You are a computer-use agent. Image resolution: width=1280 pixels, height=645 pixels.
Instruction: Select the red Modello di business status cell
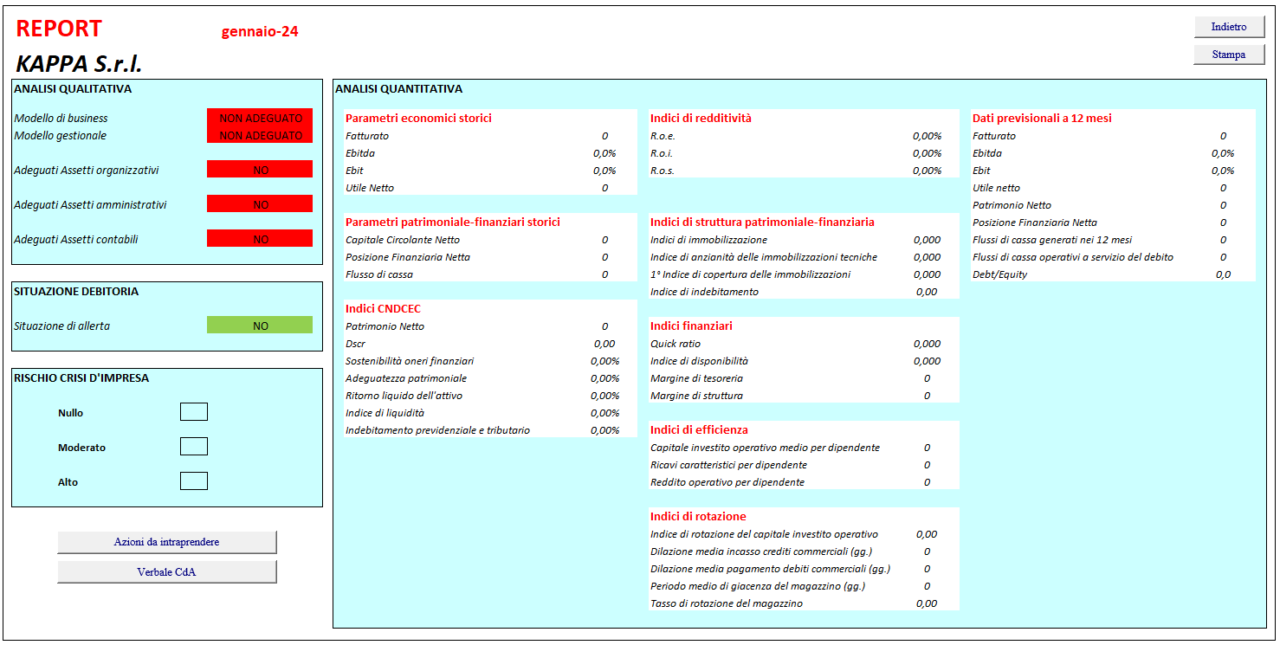pos(260,118)
